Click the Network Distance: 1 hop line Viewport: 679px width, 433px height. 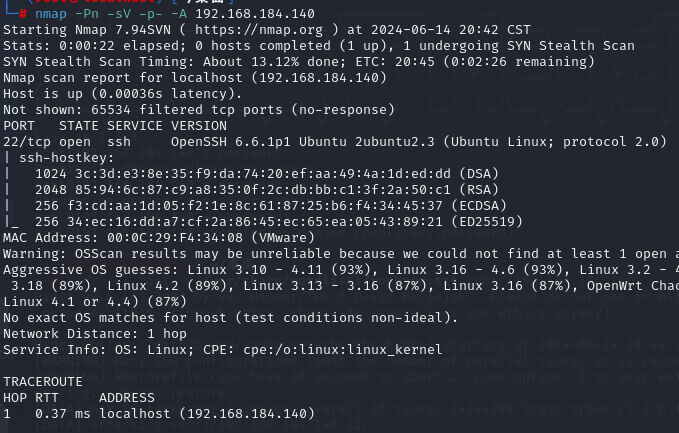[x=95, y=334]
